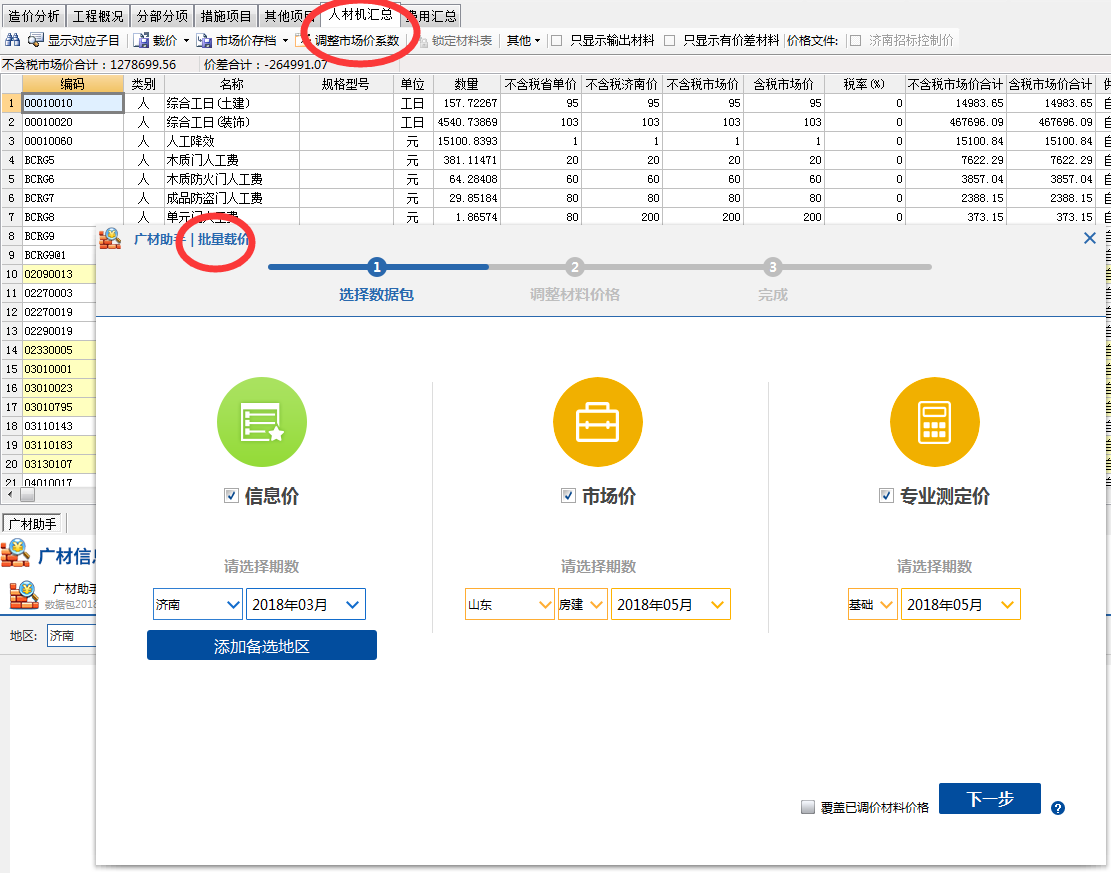
Task: Click the 广材助手 dialog logo icon
Action: (110, 239)
